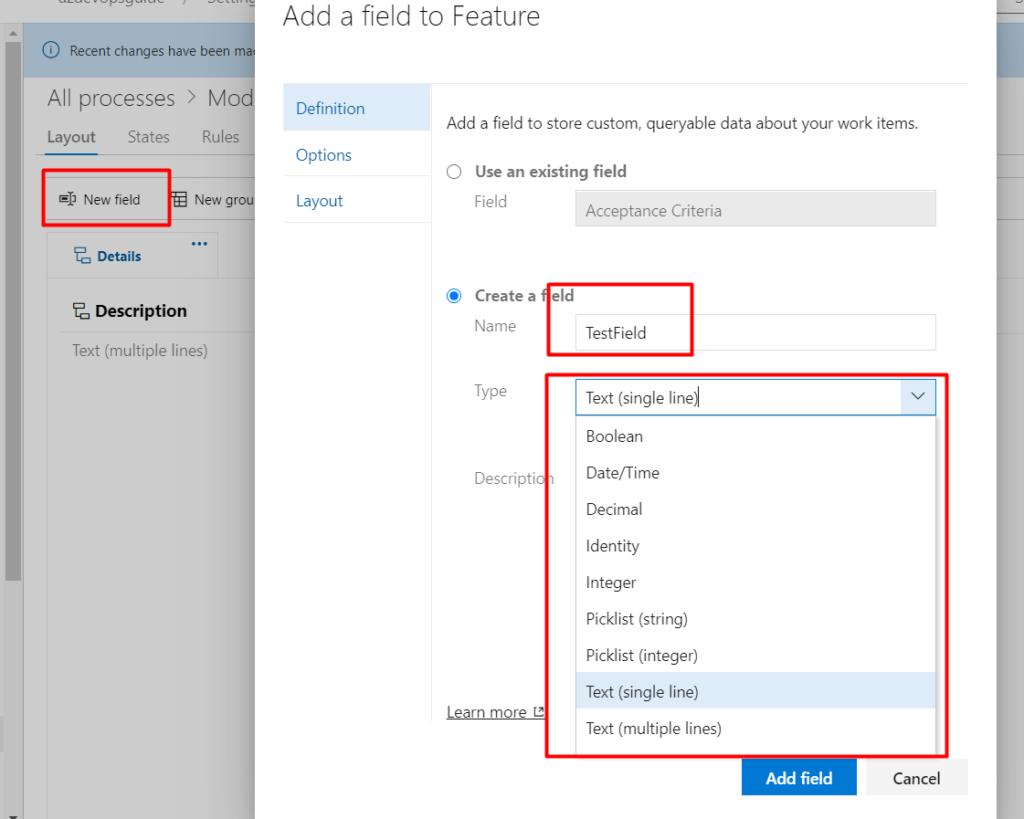
Task: Open the Rules tab
Action: (220, 137)
